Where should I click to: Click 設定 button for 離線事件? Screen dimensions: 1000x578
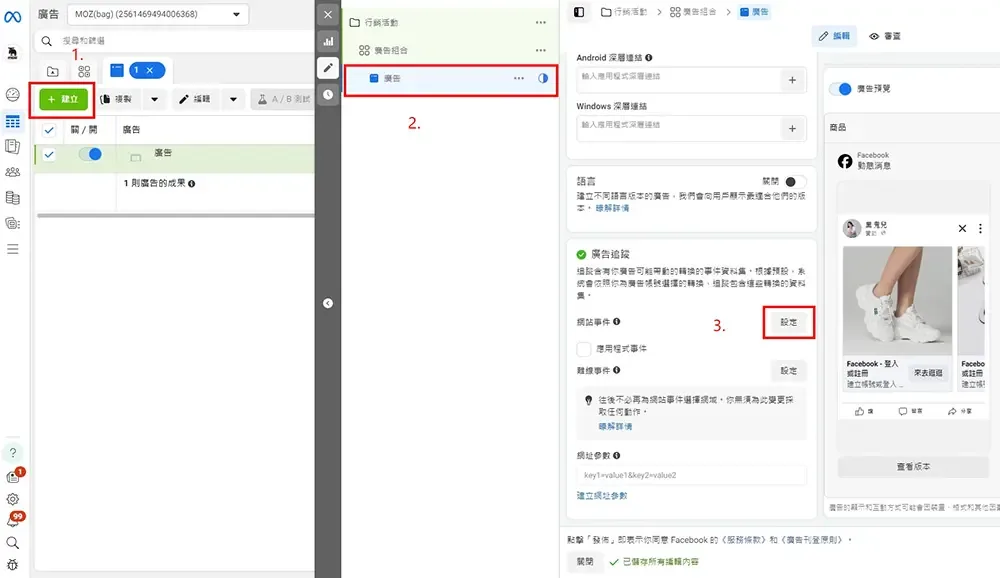(789, 371)
